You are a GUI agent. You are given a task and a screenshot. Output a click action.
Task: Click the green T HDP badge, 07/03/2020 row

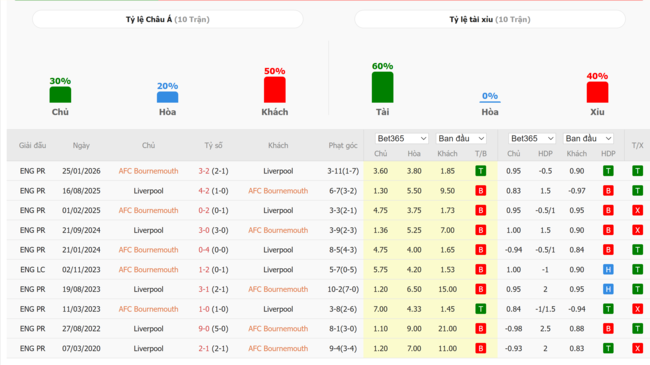pos(608,348)
